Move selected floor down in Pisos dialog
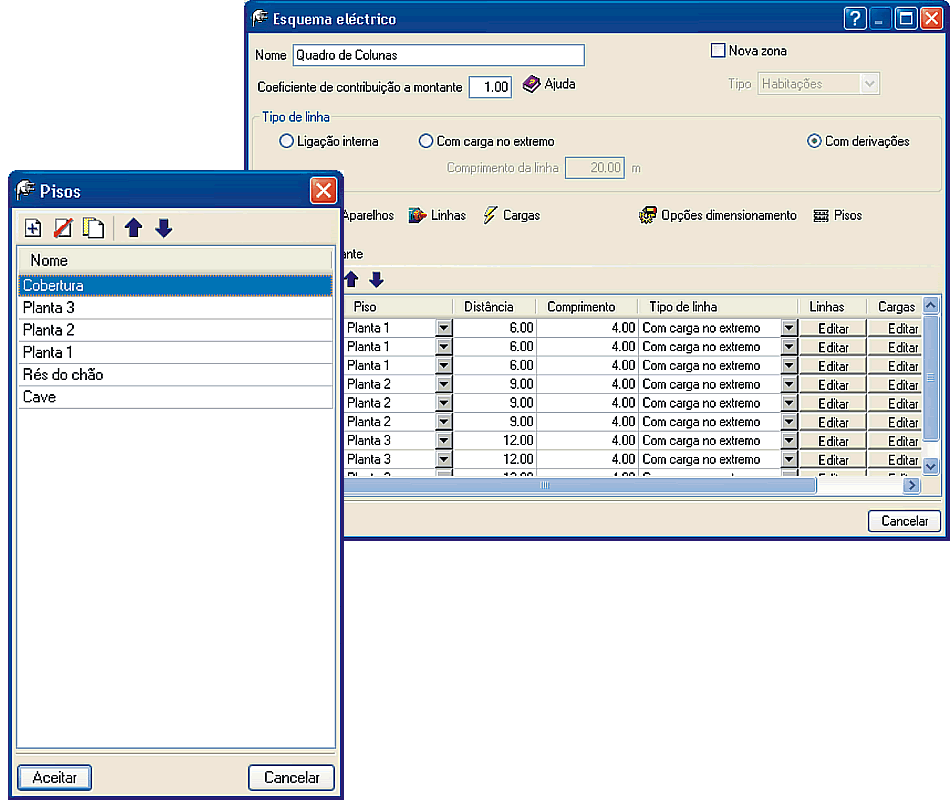 click(164, 228)
